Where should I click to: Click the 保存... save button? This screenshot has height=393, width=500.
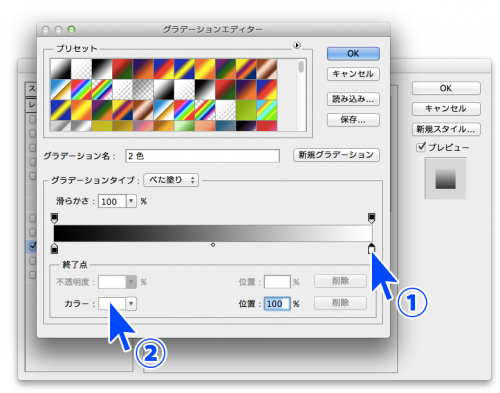[x=353, y=120]
